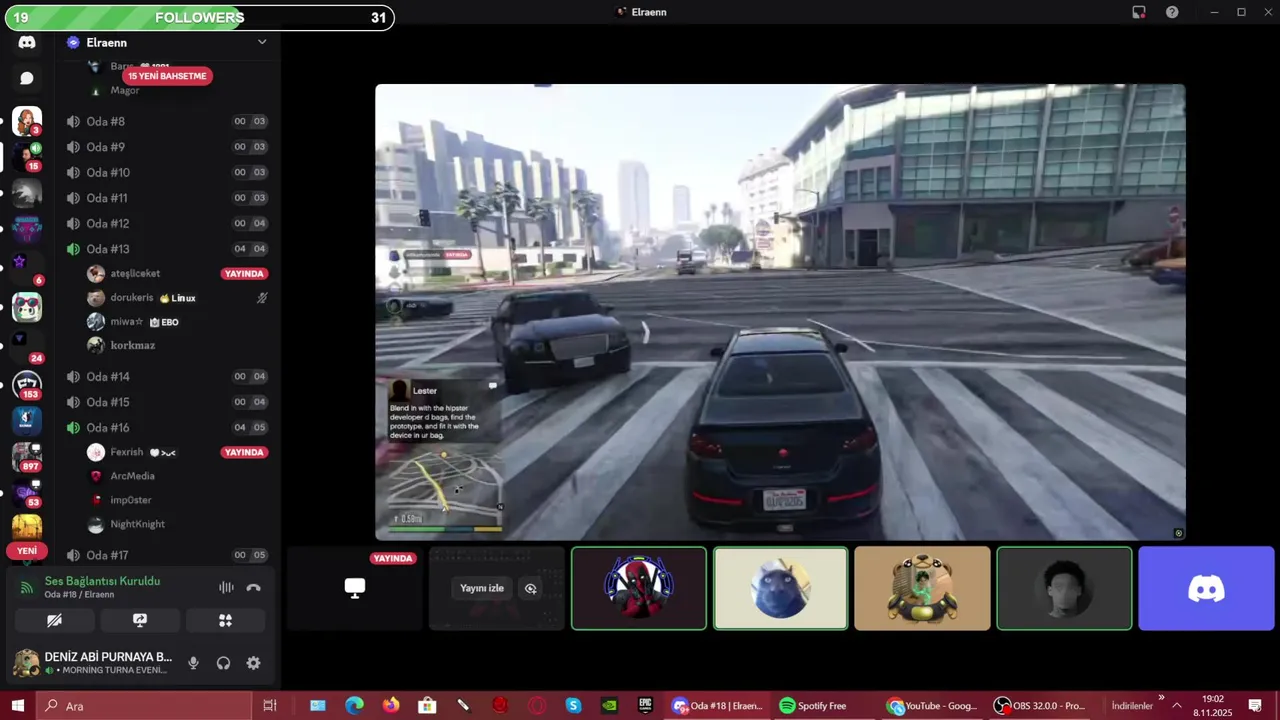Select blue cat avatar participant tile
Image resolution: width=1280 pixels, height=720 pixels.
tap(780, 588)
